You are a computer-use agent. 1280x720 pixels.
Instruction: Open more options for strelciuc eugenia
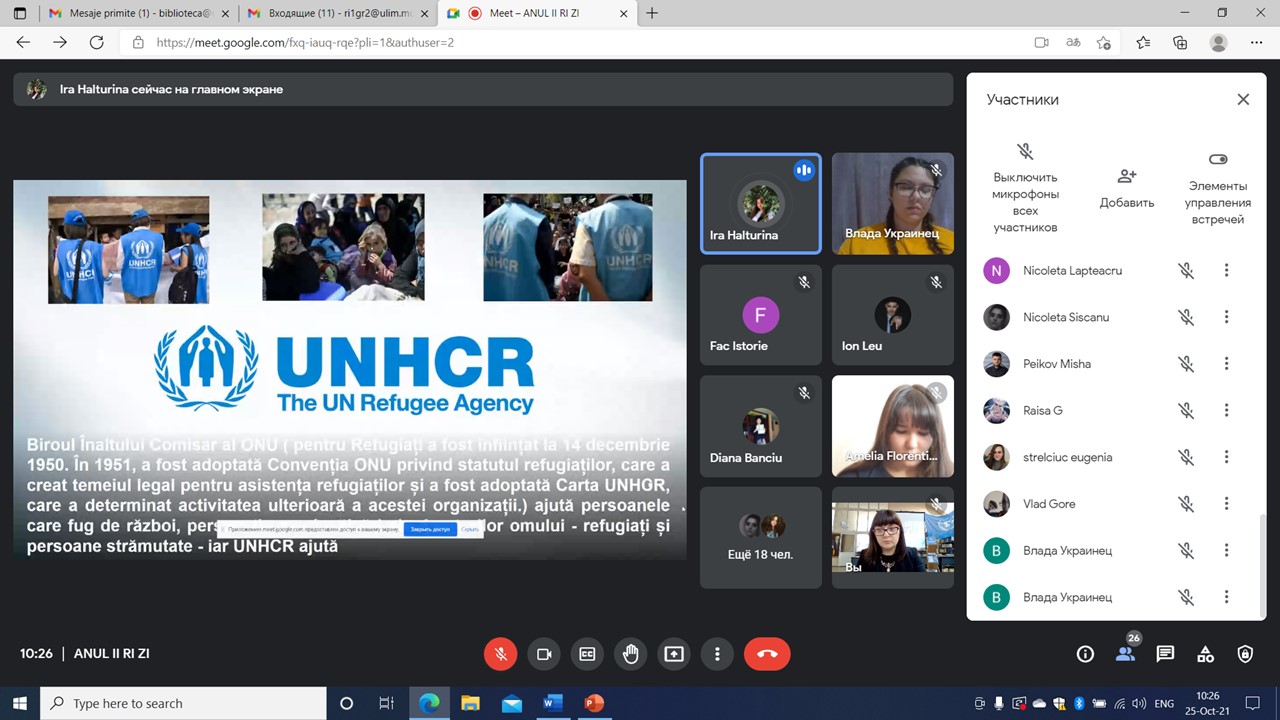(x=1226, y=457)
